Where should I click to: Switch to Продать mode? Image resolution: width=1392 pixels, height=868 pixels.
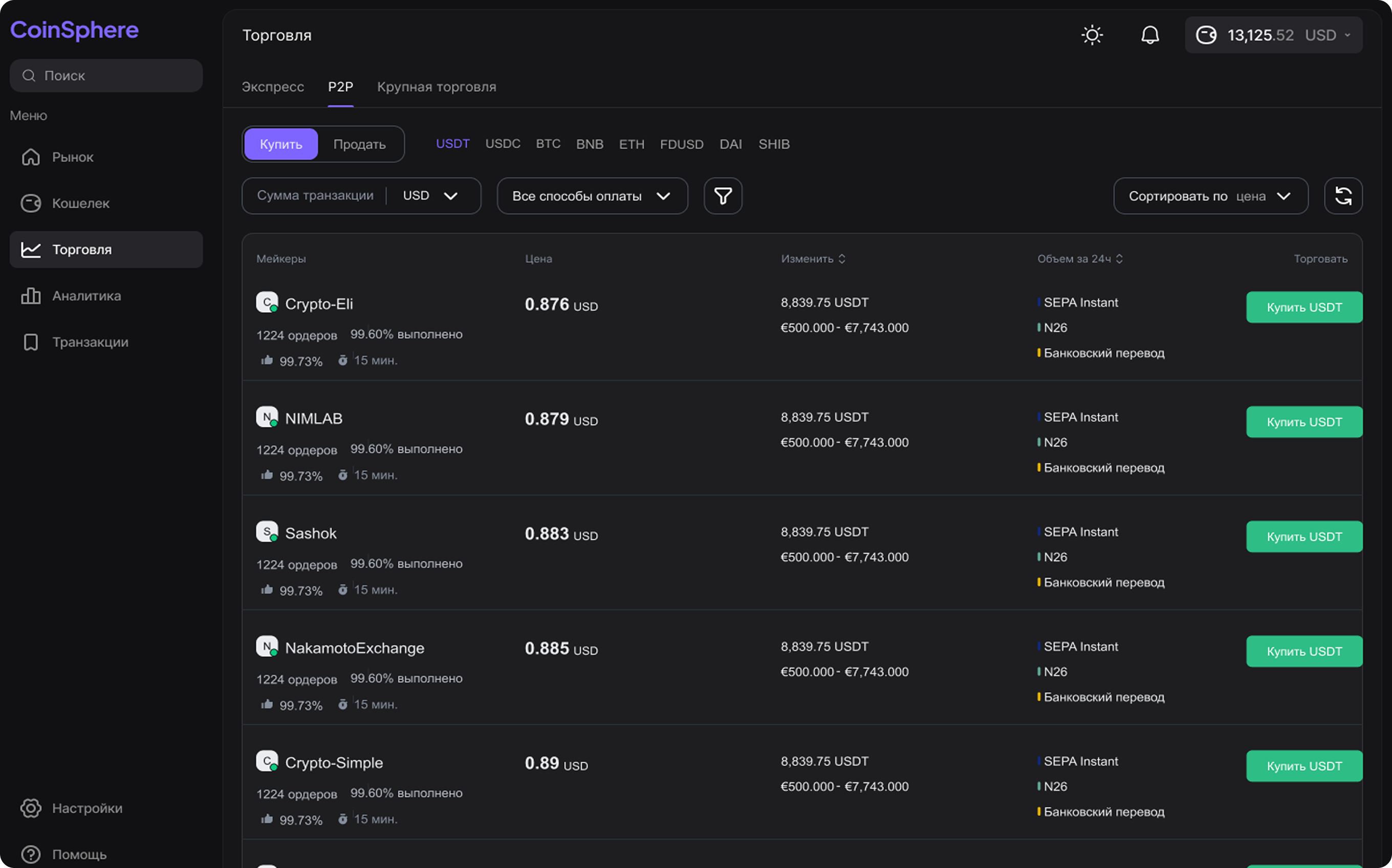tap(359, 144)
